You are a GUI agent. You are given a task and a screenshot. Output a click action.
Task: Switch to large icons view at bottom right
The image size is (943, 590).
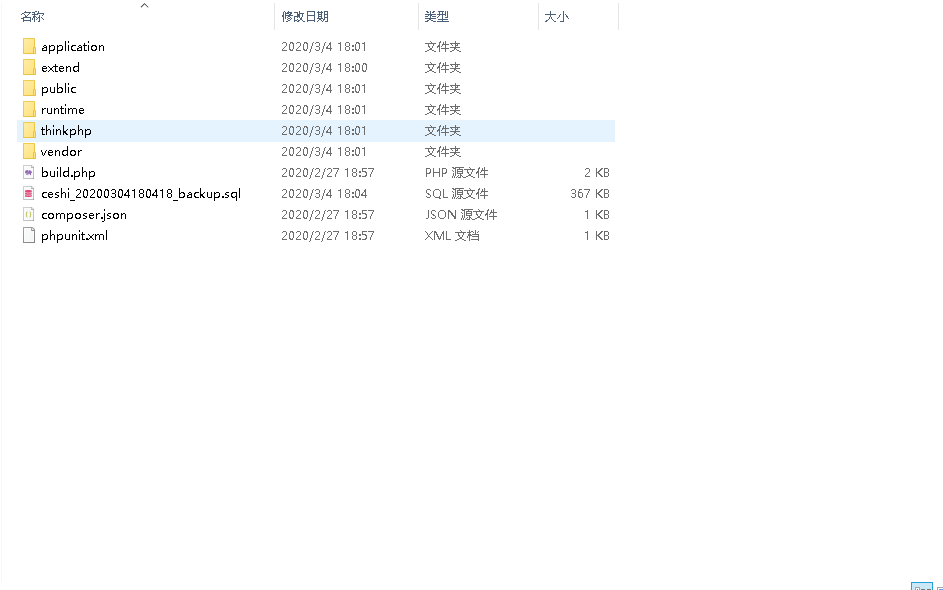click(938, 585)
